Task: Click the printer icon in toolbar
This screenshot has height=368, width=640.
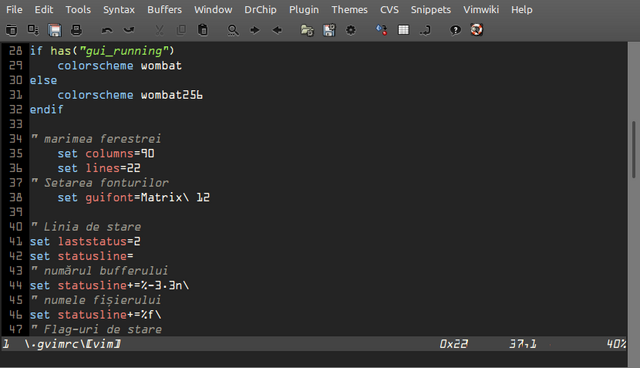Action: pos(76,30)
